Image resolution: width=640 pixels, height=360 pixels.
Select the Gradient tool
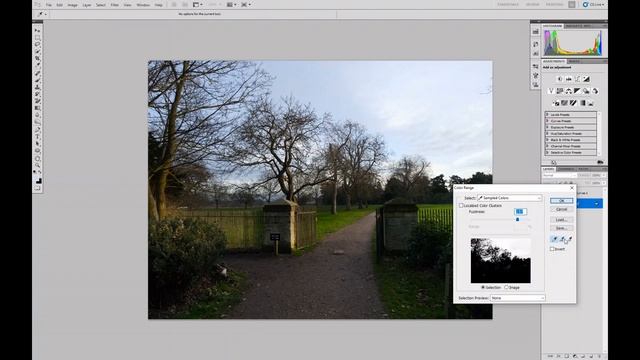[x=38, y=108]
